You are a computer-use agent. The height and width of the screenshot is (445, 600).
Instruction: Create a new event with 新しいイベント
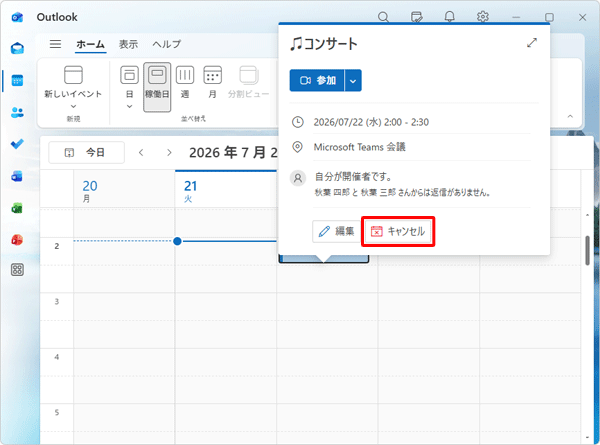73,82
